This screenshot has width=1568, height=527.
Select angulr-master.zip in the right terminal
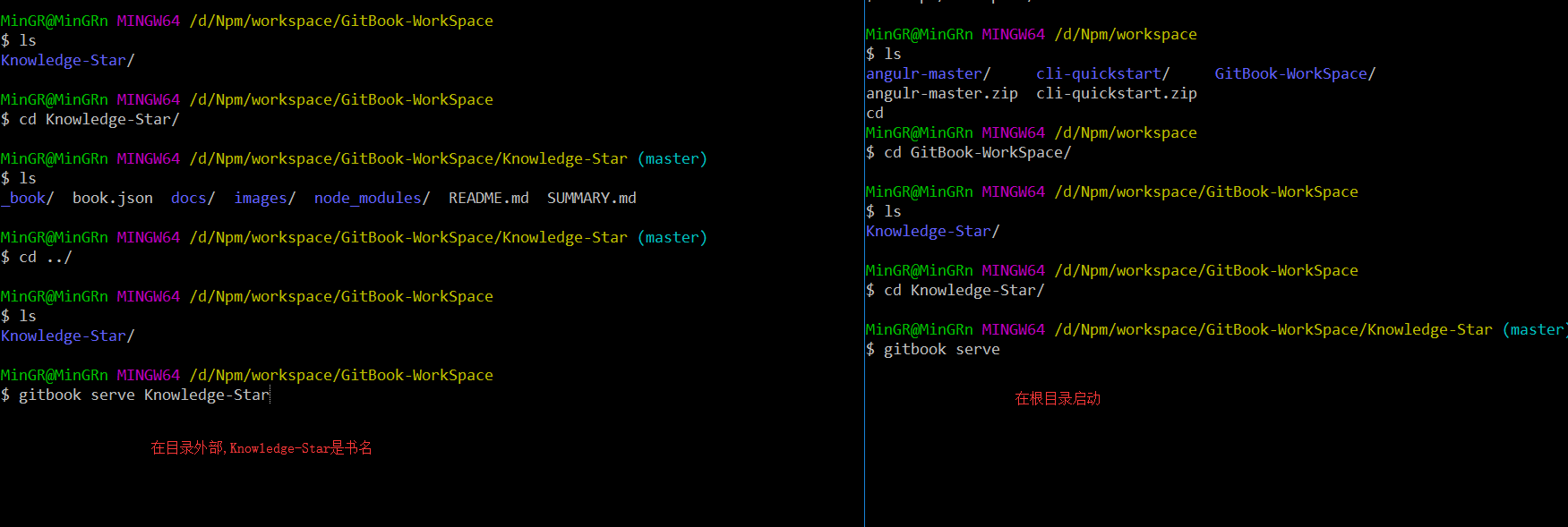(941, 93)
